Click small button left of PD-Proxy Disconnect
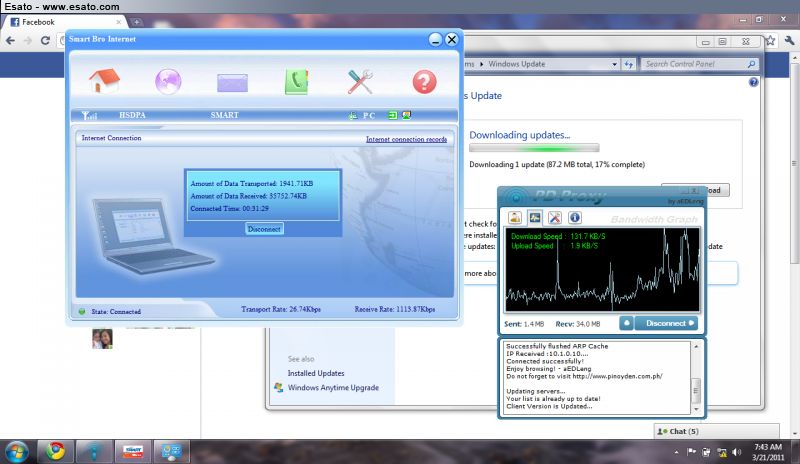Viewport: 800px width, 464px height. (x=627, y=323)
